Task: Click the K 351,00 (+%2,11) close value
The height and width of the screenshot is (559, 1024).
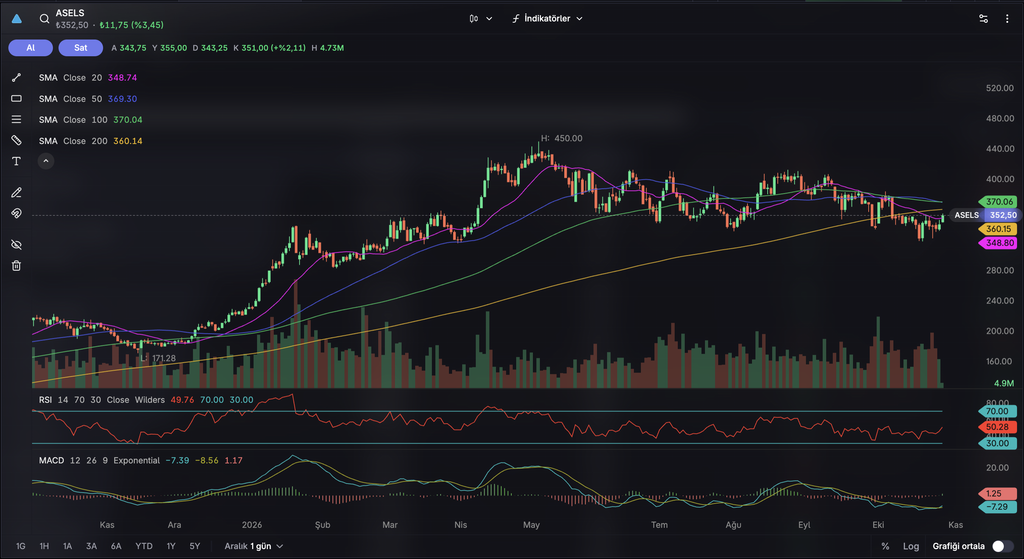Action: coord(270,48)
